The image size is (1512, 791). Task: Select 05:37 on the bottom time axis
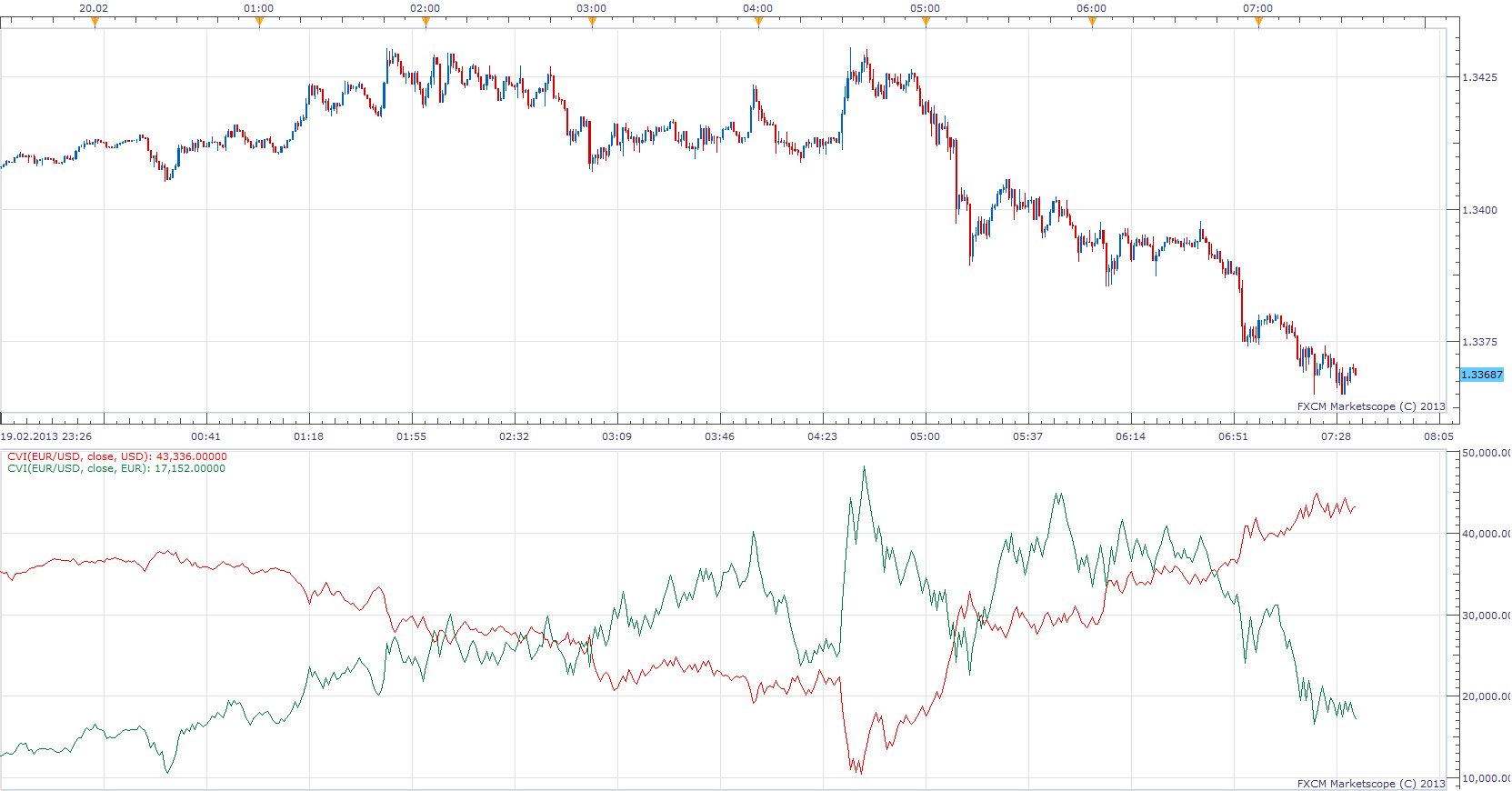click(x=1027, y=436)
